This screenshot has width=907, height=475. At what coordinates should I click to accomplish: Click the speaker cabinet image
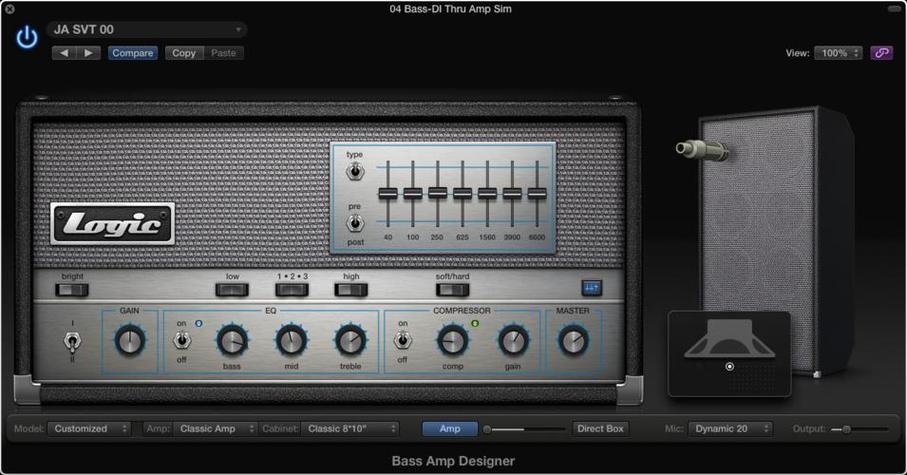775,240
